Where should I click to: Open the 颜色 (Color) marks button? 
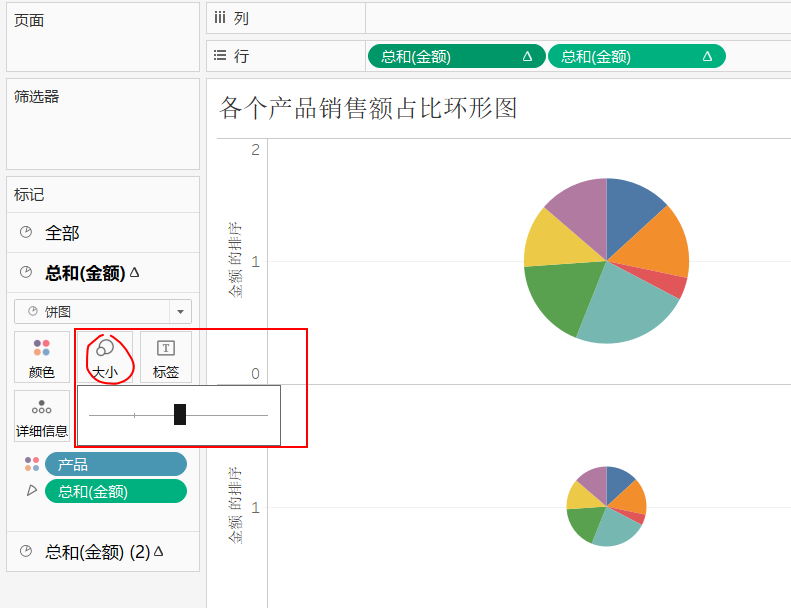coord(42,357)
